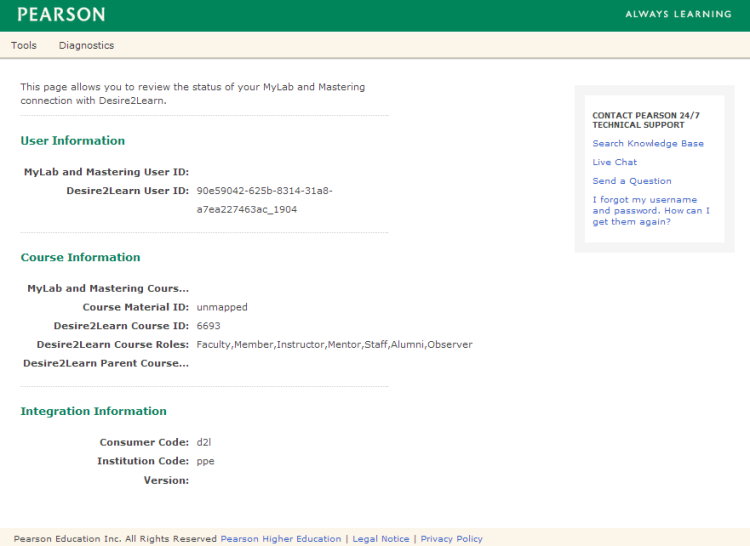Open the Tools menu

(x=24, y=45)
